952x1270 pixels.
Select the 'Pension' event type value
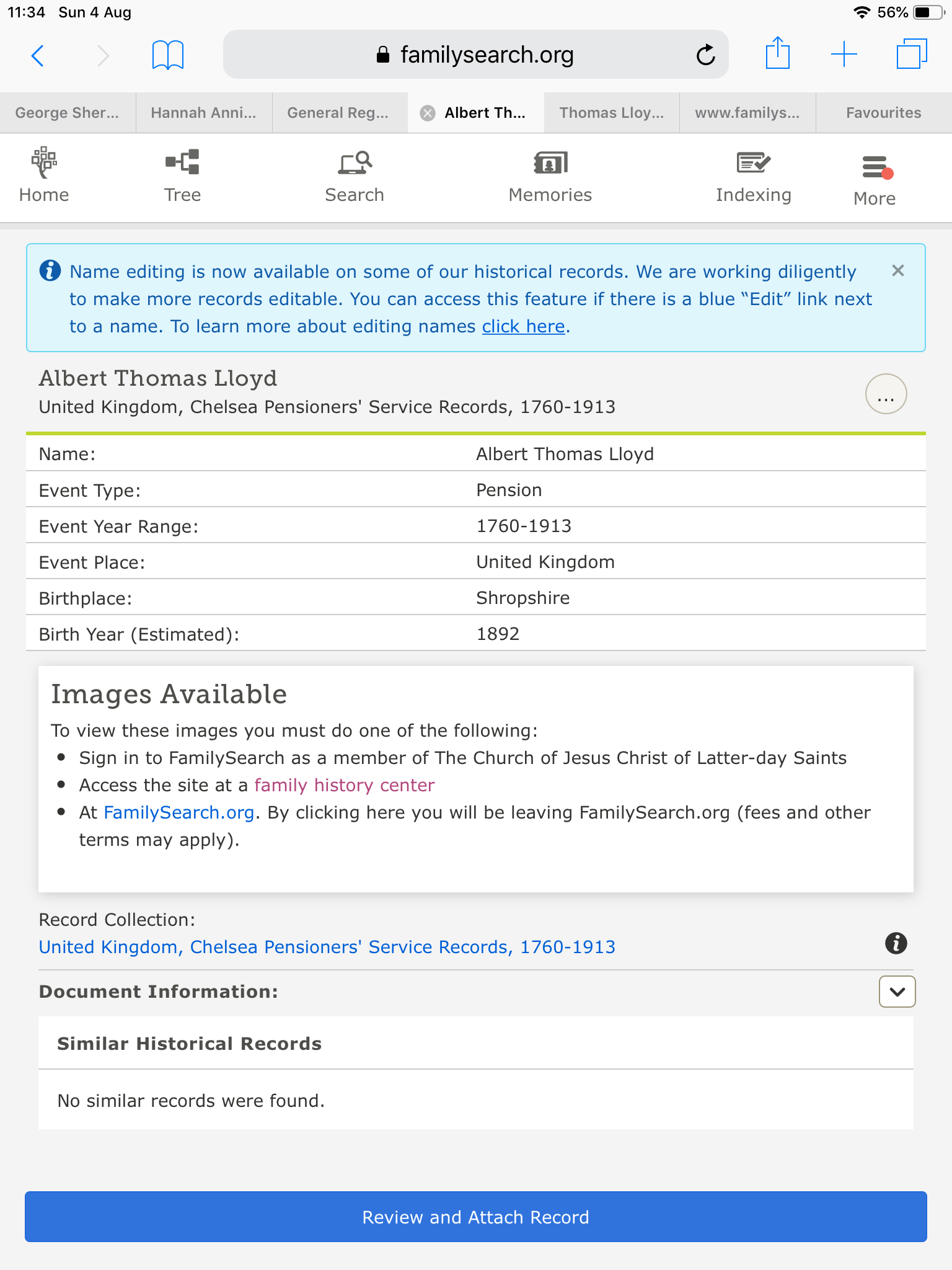click(x=509, y=490)
